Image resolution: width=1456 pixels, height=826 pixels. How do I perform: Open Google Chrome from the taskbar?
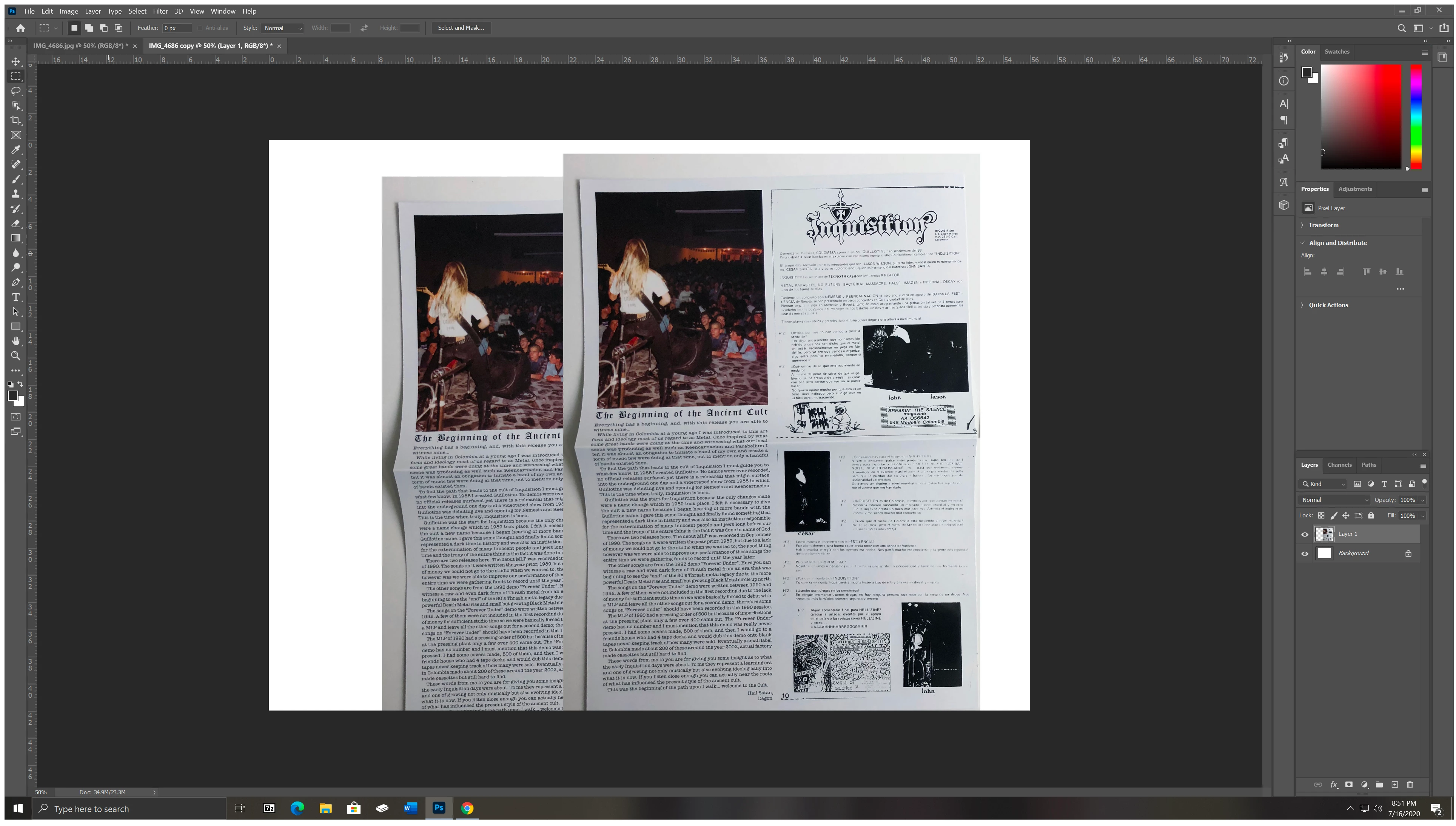point(467,808)
